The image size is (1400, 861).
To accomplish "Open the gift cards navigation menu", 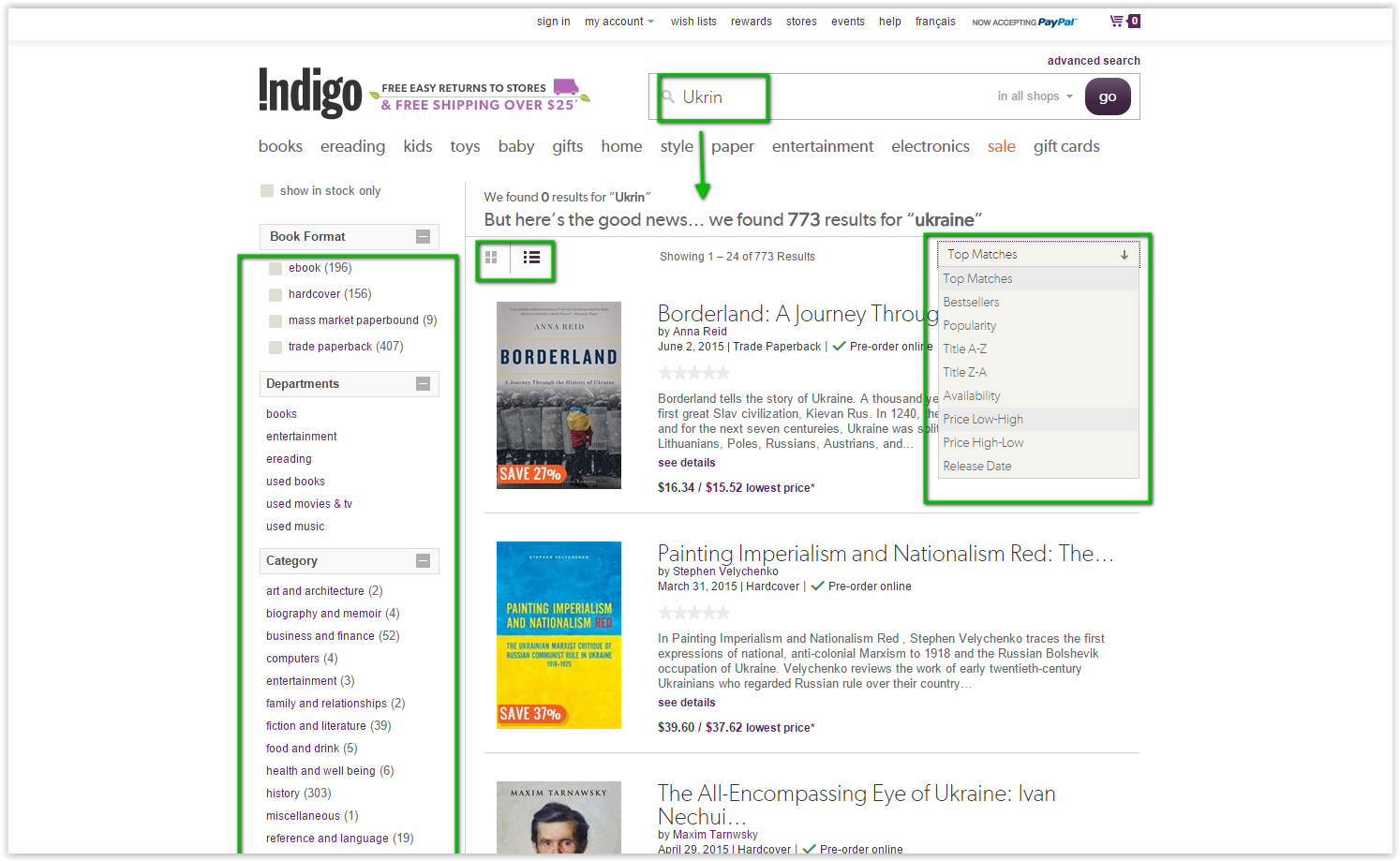I will pos(1066,147).
